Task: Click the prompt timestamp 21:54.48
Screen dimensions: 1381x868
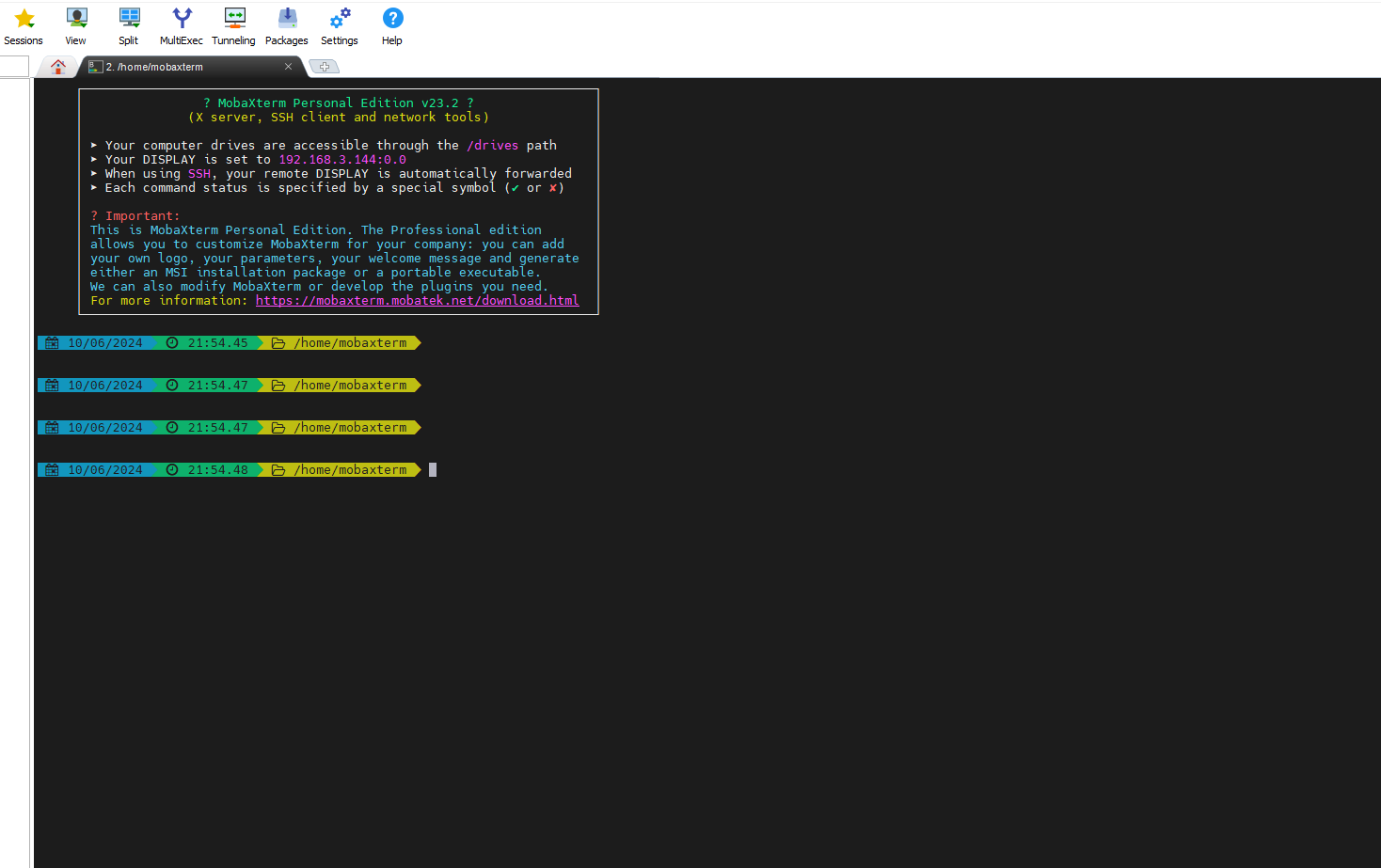Action: pos(218,470)
